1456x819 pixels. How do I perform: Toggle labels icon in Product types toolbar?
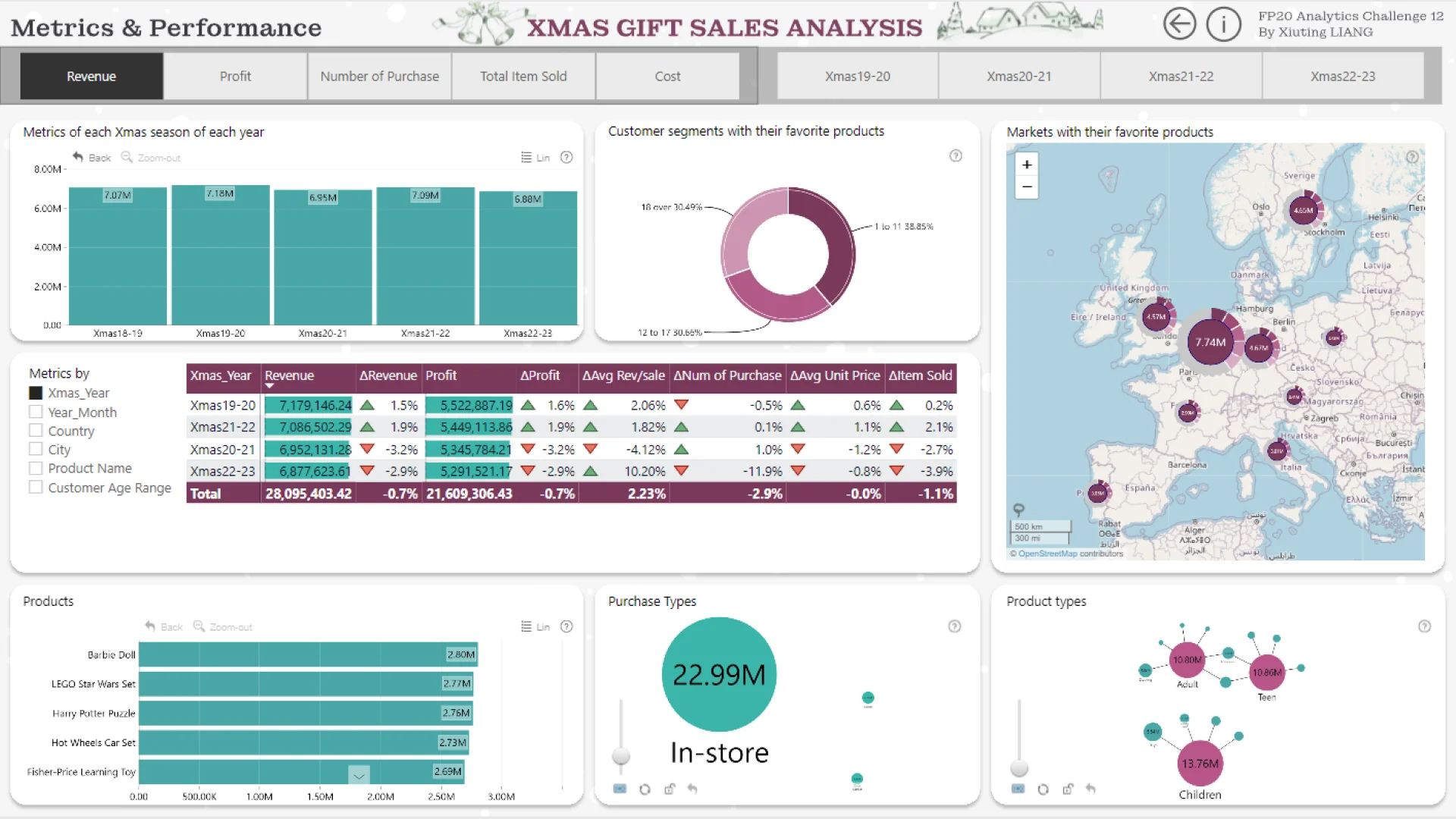pos(1018,789)
